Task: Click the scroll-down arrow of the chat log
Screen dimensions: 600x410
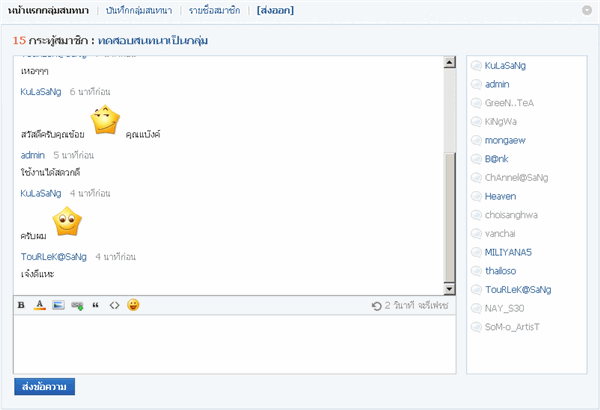Action: 450,289
